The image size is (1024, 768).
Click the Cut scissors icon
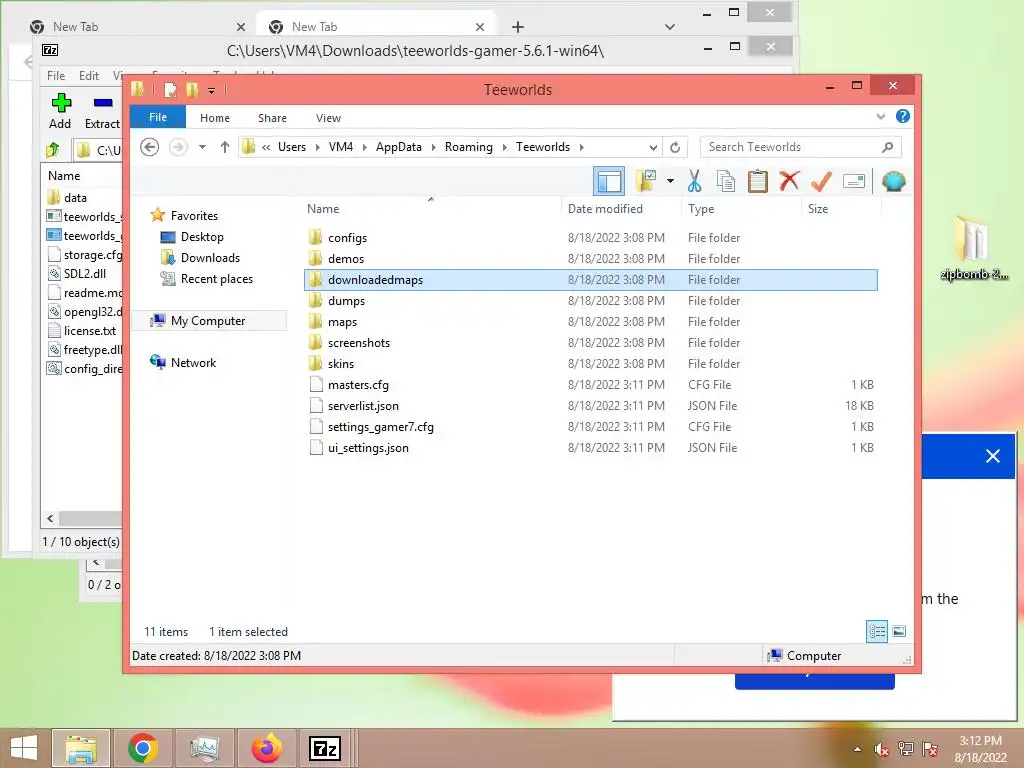[694, 181]
